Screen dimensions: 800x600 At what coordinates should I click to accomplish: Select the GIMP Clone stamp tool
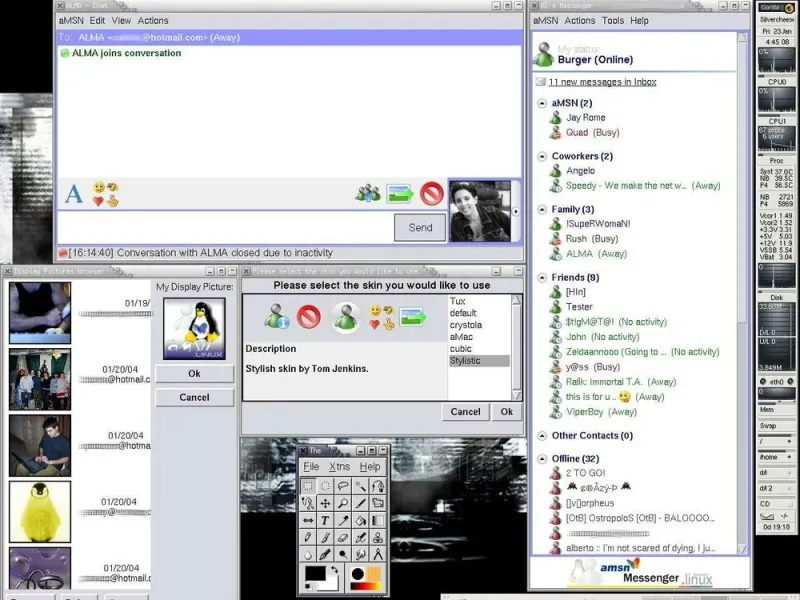[x=378, y=537]
